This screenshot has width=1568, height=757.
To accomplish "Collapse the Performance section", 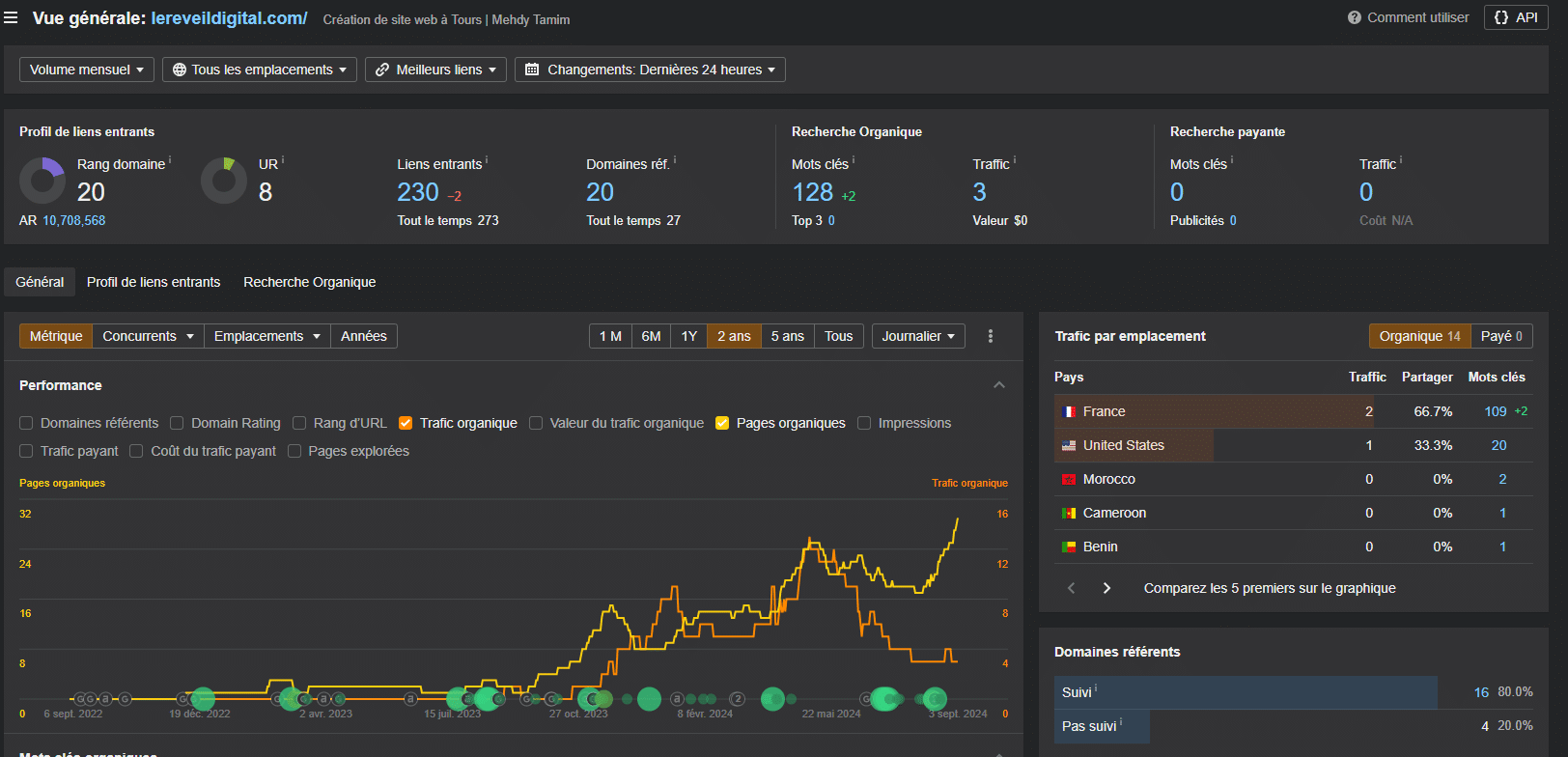I will pyautogui.click(x=999, y=385).
